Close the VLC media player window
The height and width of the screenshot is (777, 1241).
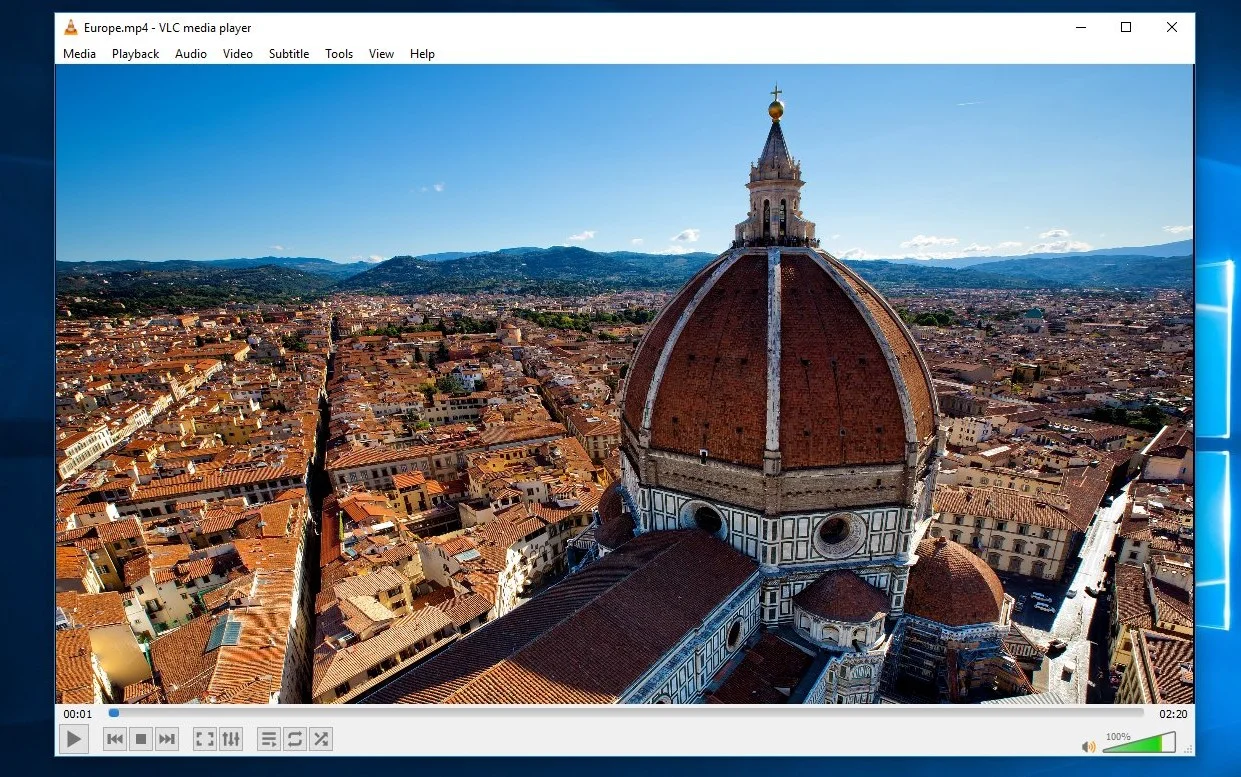pyautogui.click(x=1172, y=27)
